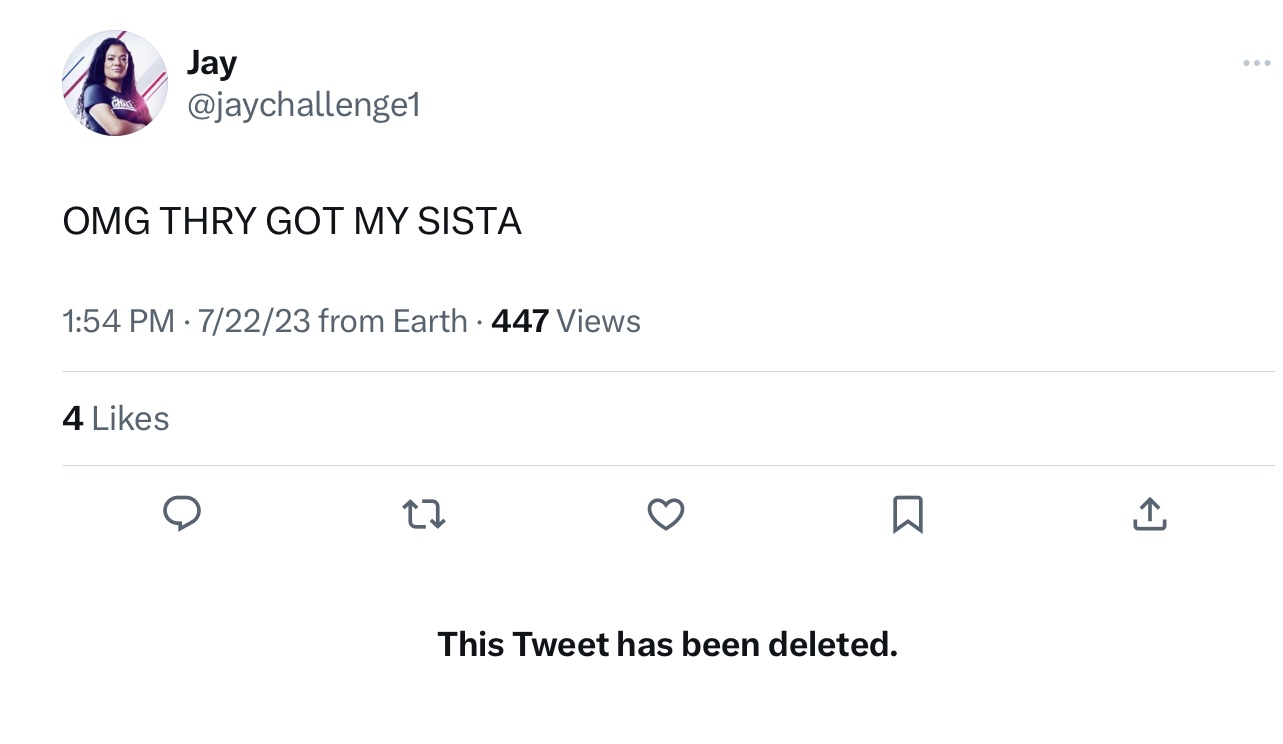Retweet using the circular arrows icon
Image resolution: width=1283 pixels, height=744 pixels.
click(x=424, y=515)
